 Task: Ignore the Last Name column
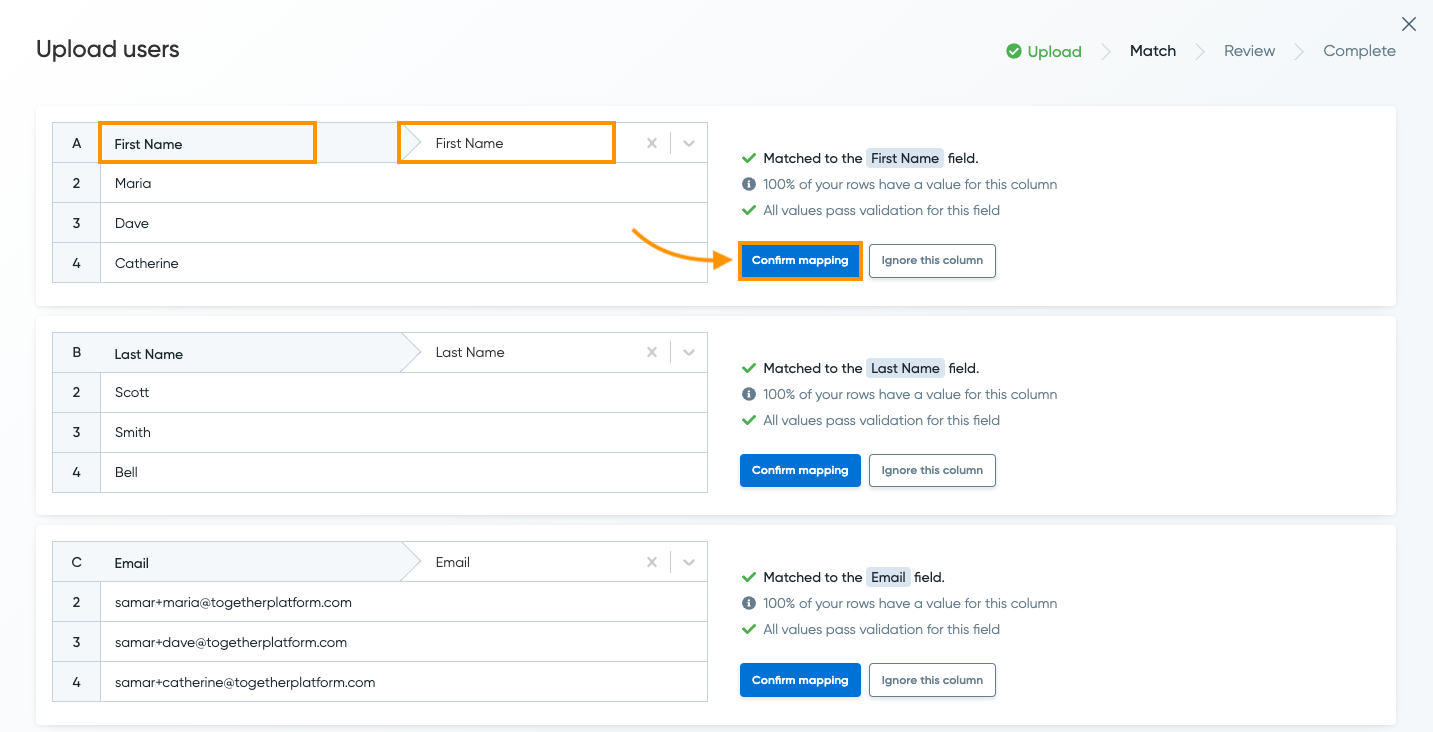point(932,470)
